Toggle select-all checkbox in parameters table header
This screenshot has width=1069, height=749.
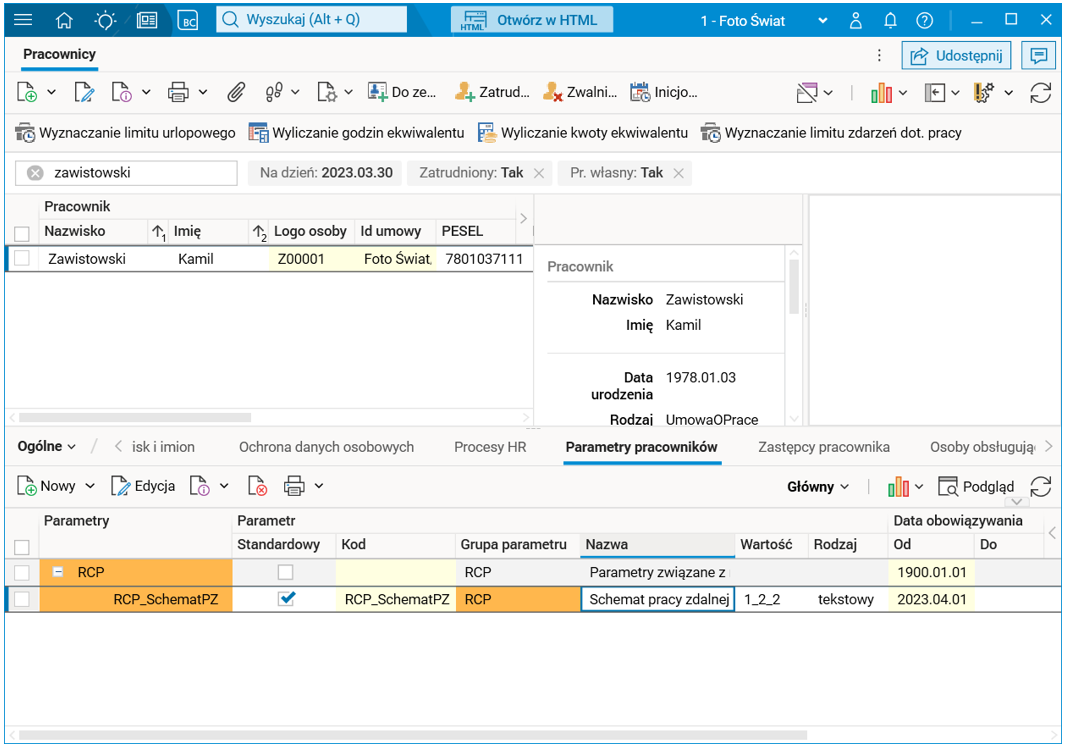click(22, 547)
